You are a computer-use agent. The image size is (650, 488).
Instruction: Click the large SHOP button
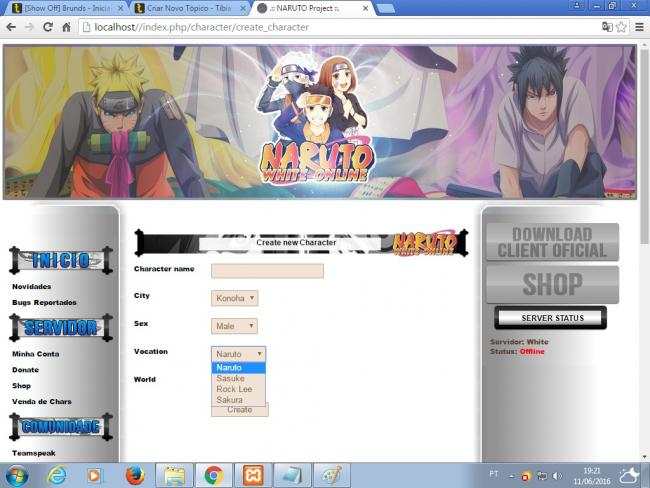tap(552, 284)
